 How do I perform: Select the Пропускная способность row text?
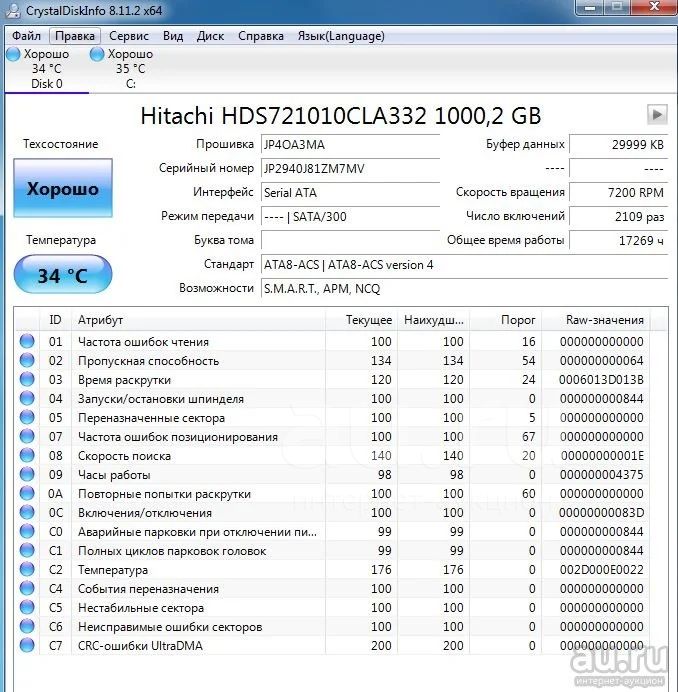148,361
